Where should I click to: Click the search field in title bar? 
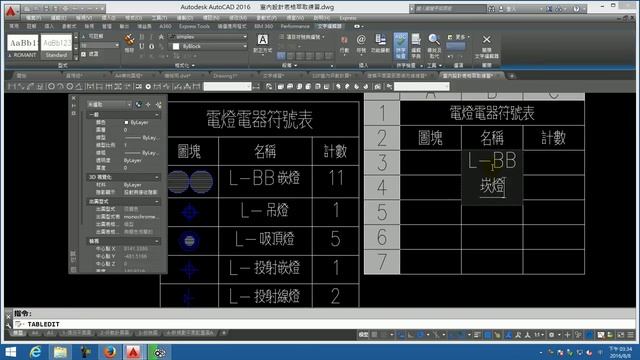tap(451, 9)
